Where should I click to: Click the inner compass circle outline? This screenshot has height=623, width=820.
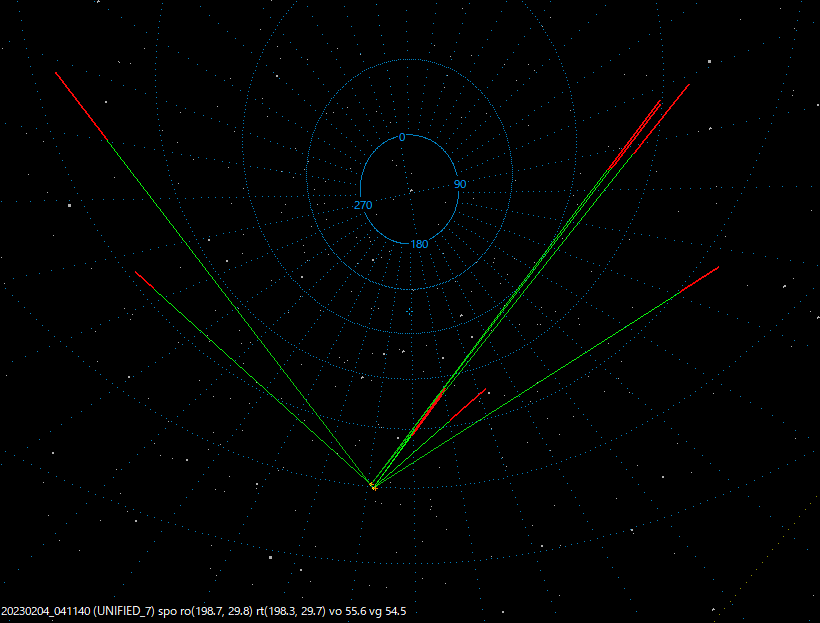412,135
